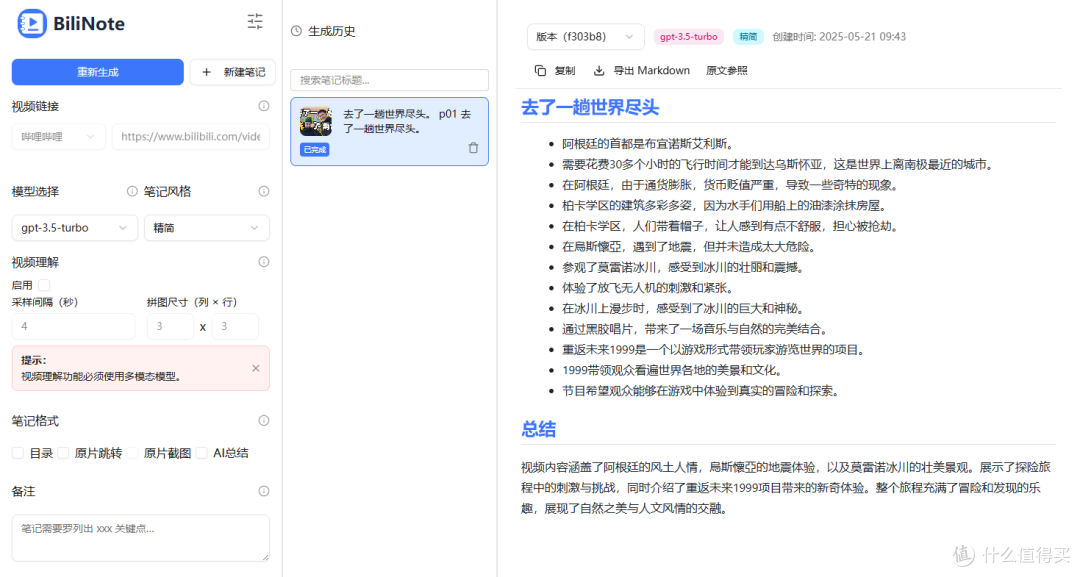
Task: Click the info icon next to 视频链接
Action: [263, 105]
